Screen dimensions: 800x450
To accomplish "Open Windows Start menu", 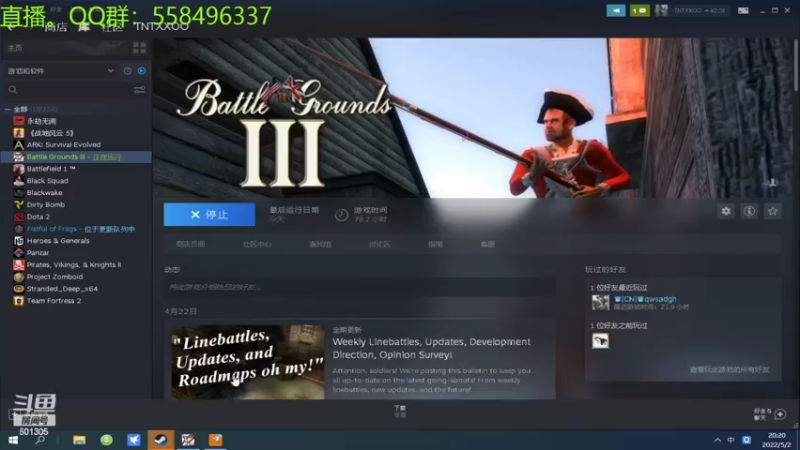I will [x=13, y=440].
